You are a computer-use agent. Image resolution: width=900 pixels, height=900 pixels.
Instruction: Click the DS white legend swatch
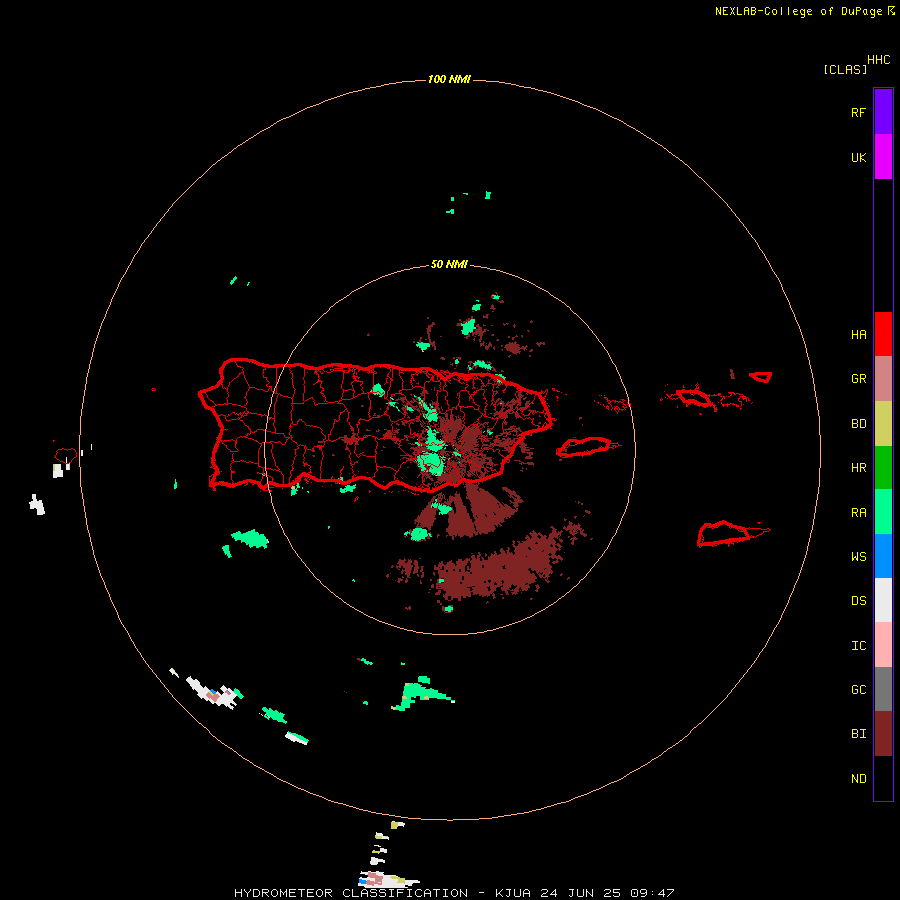883,600
